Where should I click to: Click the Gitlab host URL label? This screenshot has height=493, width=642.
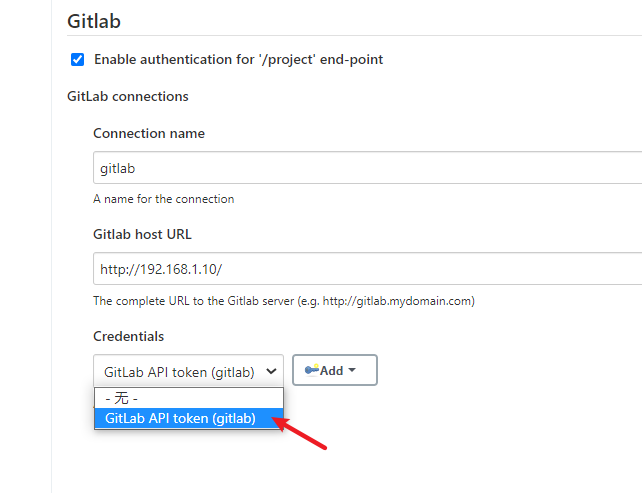click(142, 234)
